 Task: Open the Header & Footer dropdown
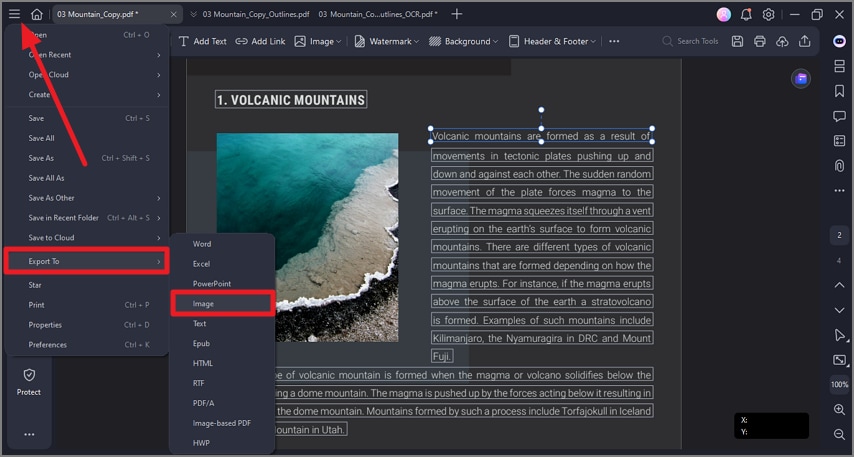552,41
